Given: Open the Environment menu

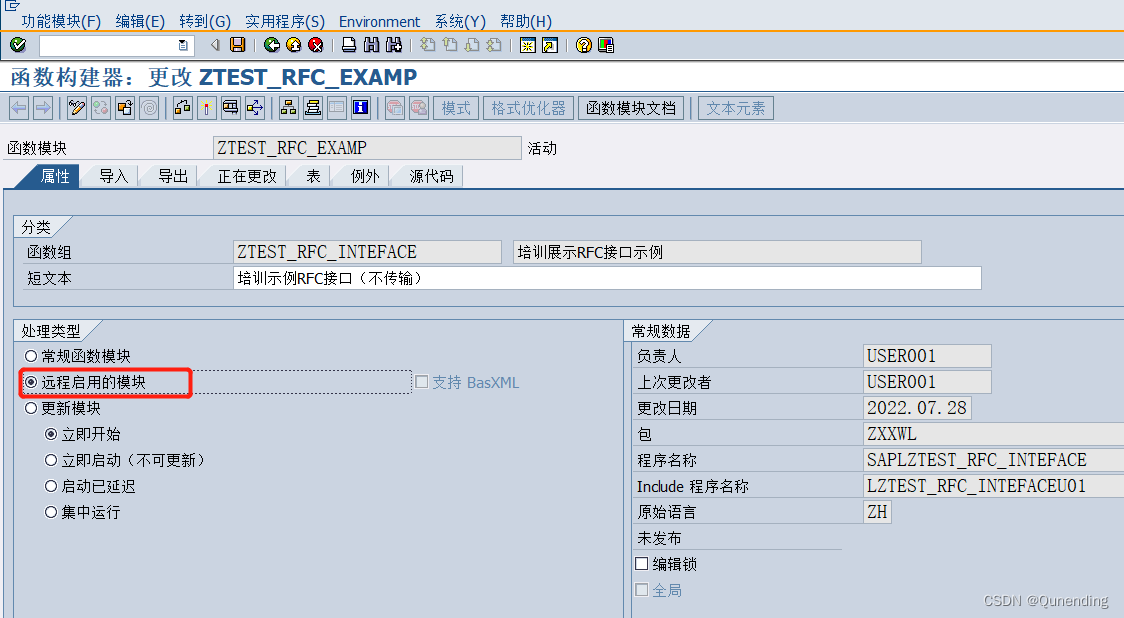Looking at the screenshot, I should click(379, 21).
